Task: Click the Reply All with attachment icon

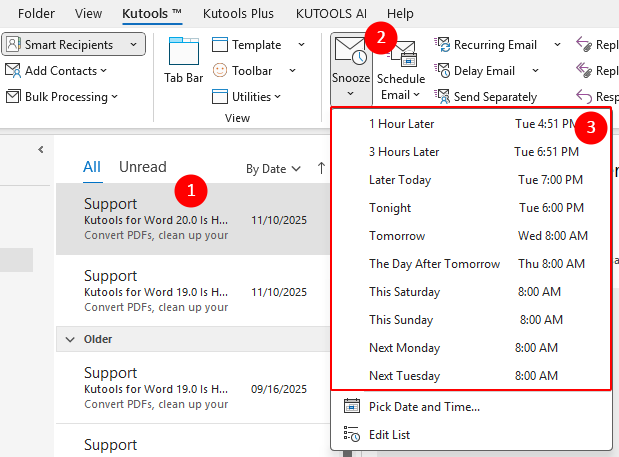Action: click(x=584, y=70)
